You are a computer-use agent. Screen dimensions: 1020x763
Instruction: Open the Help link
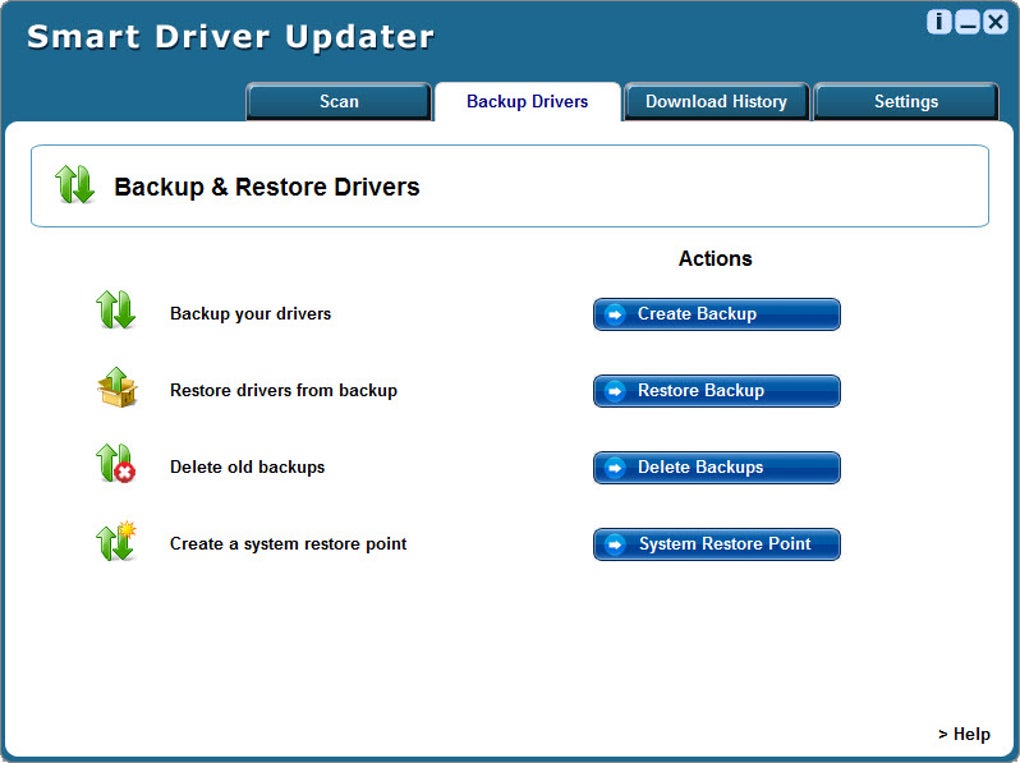964,734
